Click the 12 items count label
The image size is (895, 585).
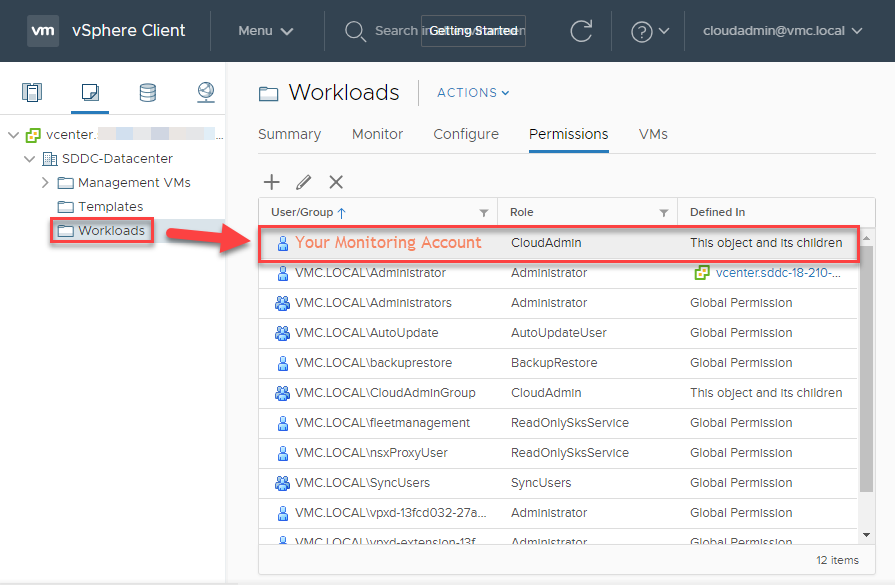pos(837,560)
